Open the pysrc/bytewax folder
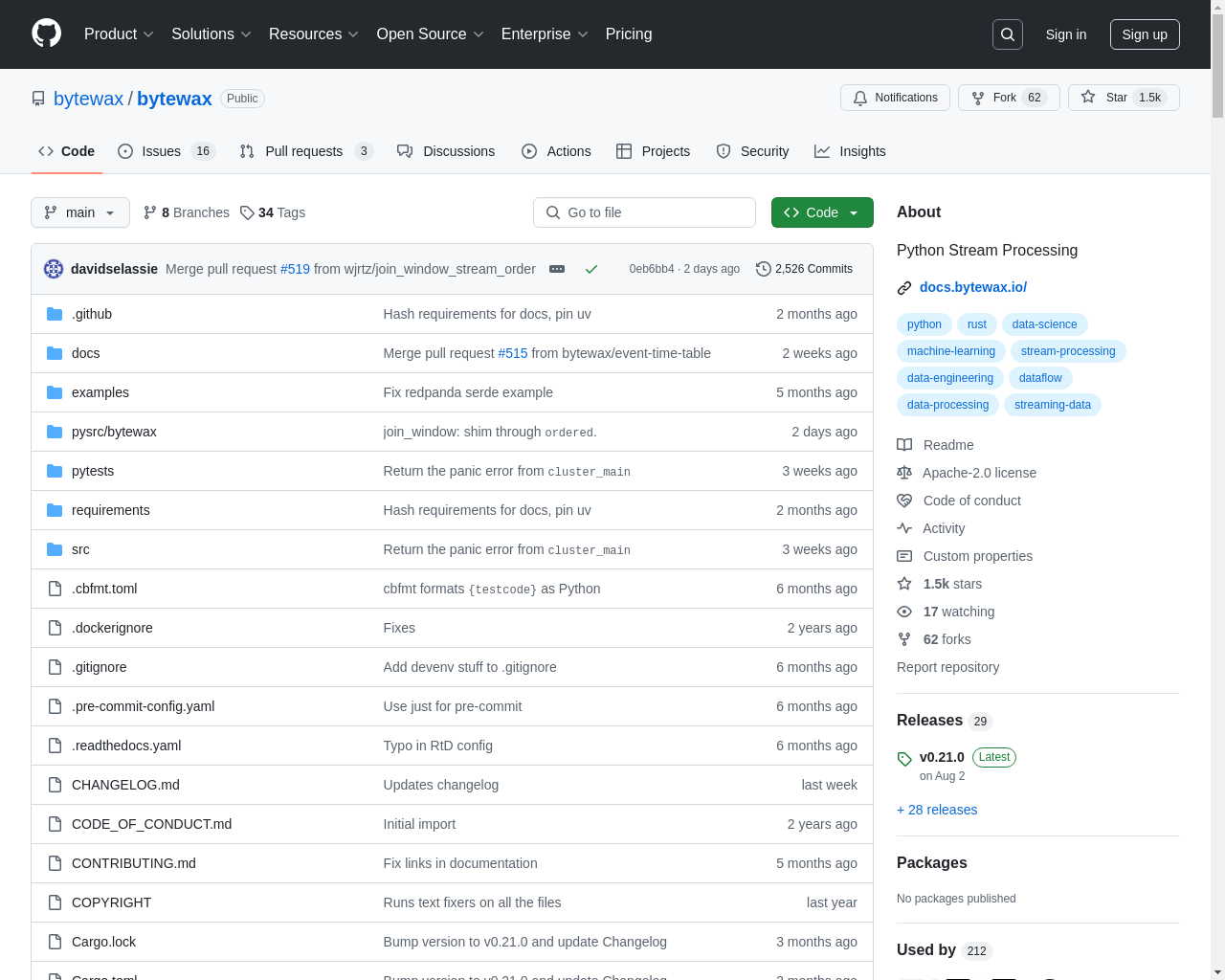 (x=114, y=432)
